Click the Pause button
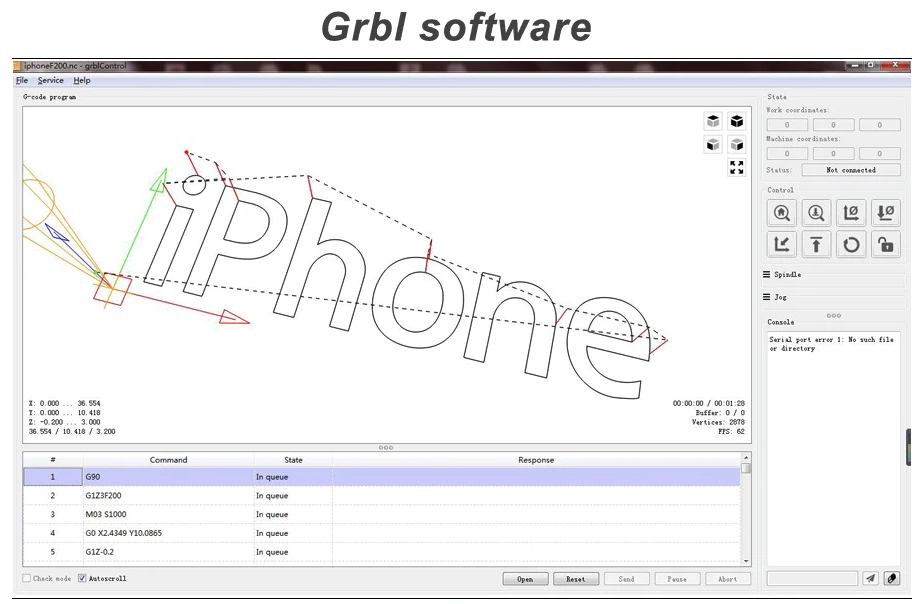The image size is (922, 604). click(677, 579)
